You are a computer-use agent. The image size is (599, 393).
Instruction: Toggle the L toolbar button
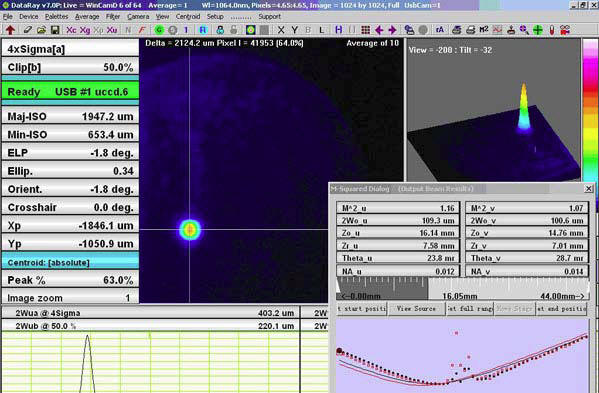point(322,30)
